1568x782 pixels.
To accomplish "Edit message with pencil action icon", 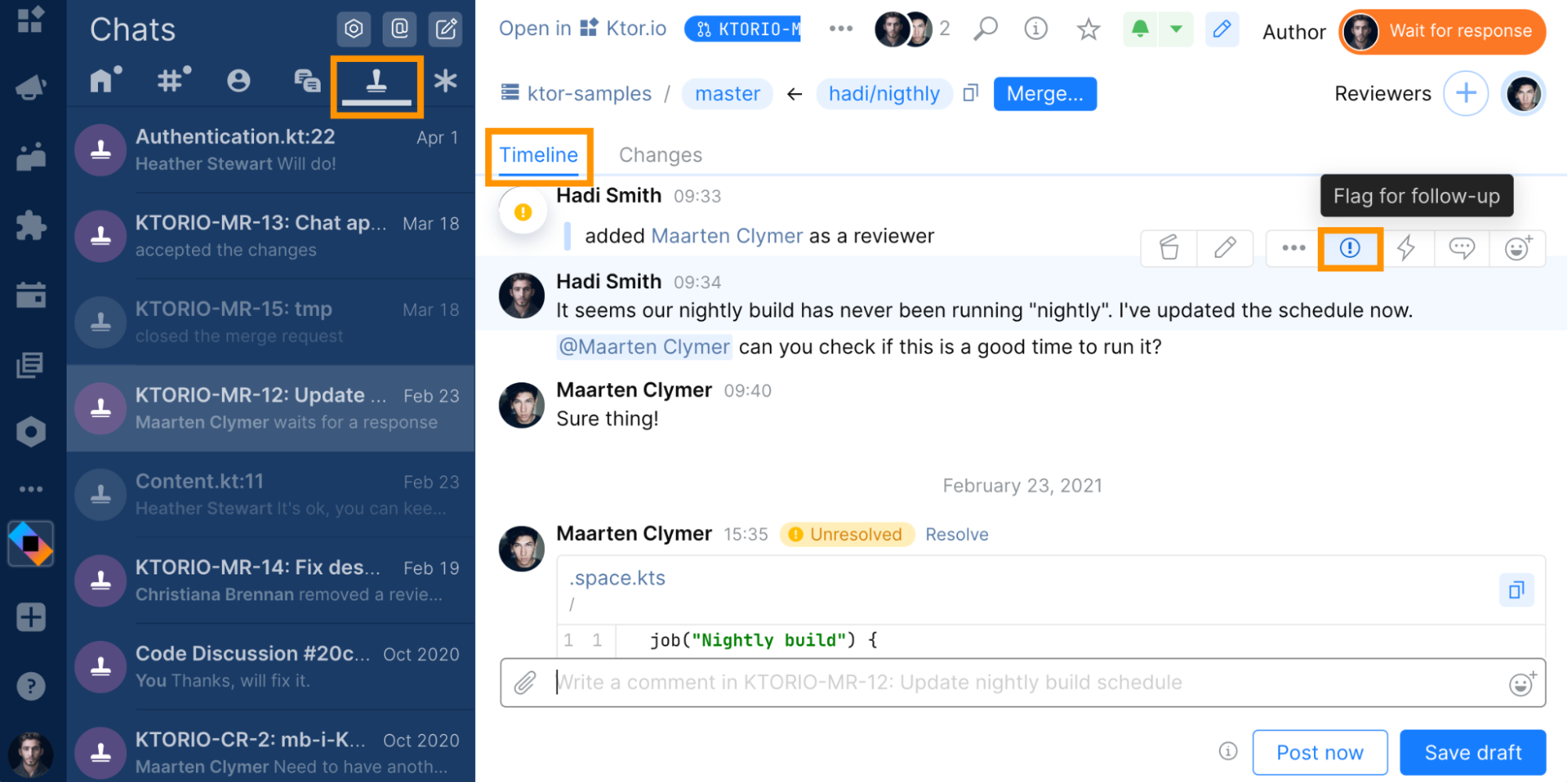I will [x=1225, y=248].
